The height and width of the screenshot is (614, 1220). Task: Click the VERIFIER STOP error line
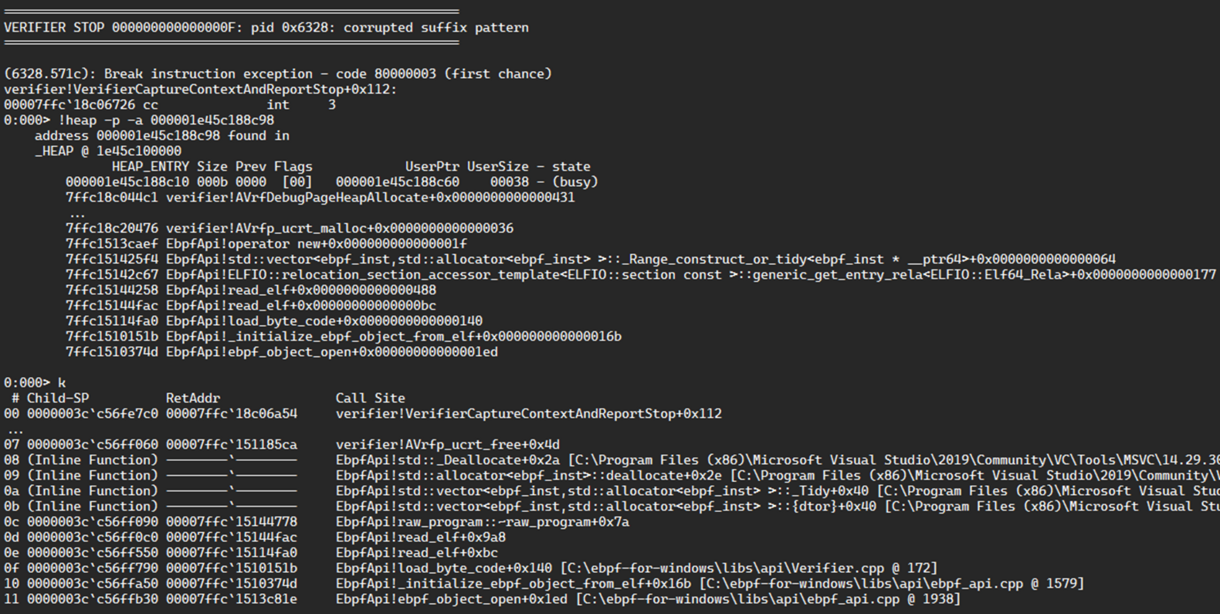pos(266,27)
